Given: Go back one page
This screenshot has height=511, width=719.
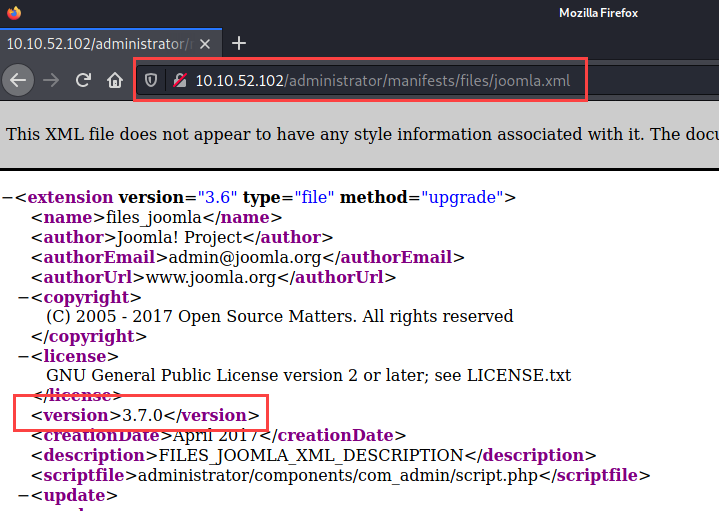Looking at the screenshot, I should pyautogui.click(x=18, y=80).
